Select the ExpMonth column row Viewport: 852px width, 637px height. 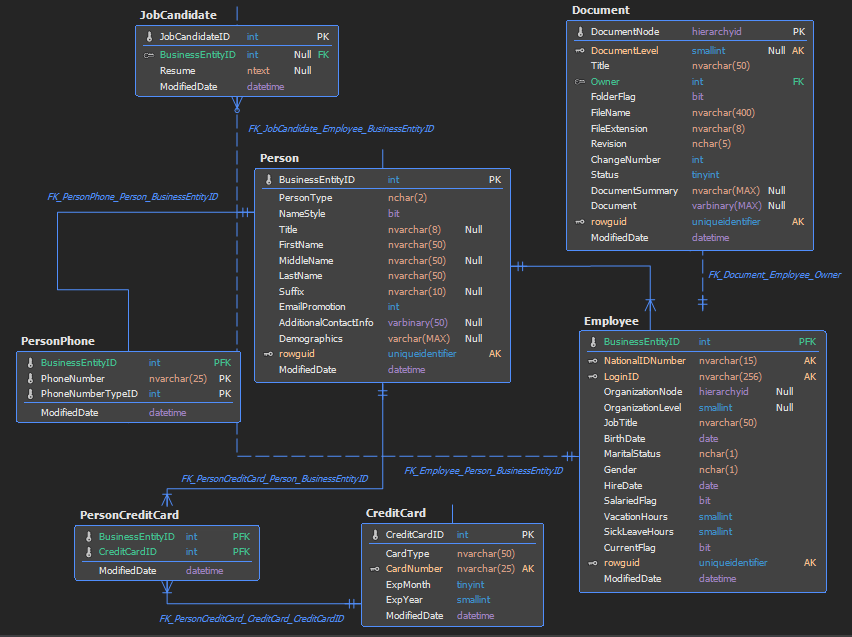click(x=453, y=585)
